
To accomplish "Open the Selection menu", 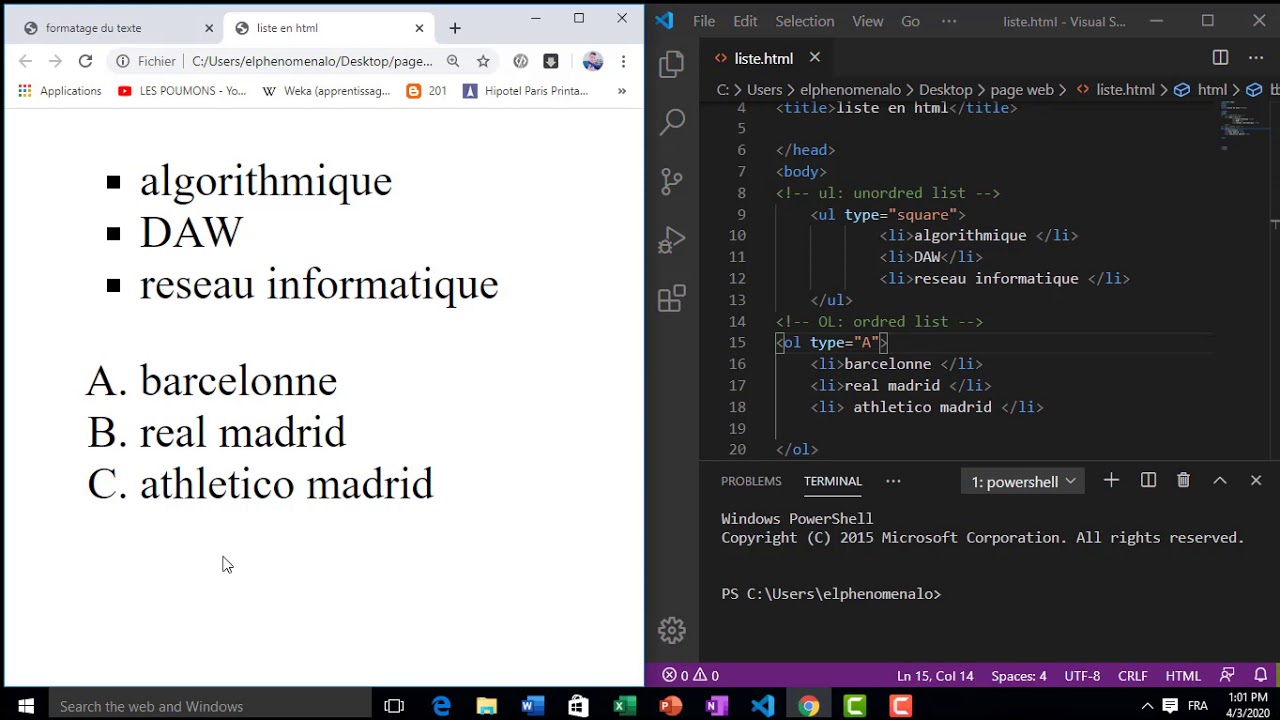I will click(x=805, y=21).
